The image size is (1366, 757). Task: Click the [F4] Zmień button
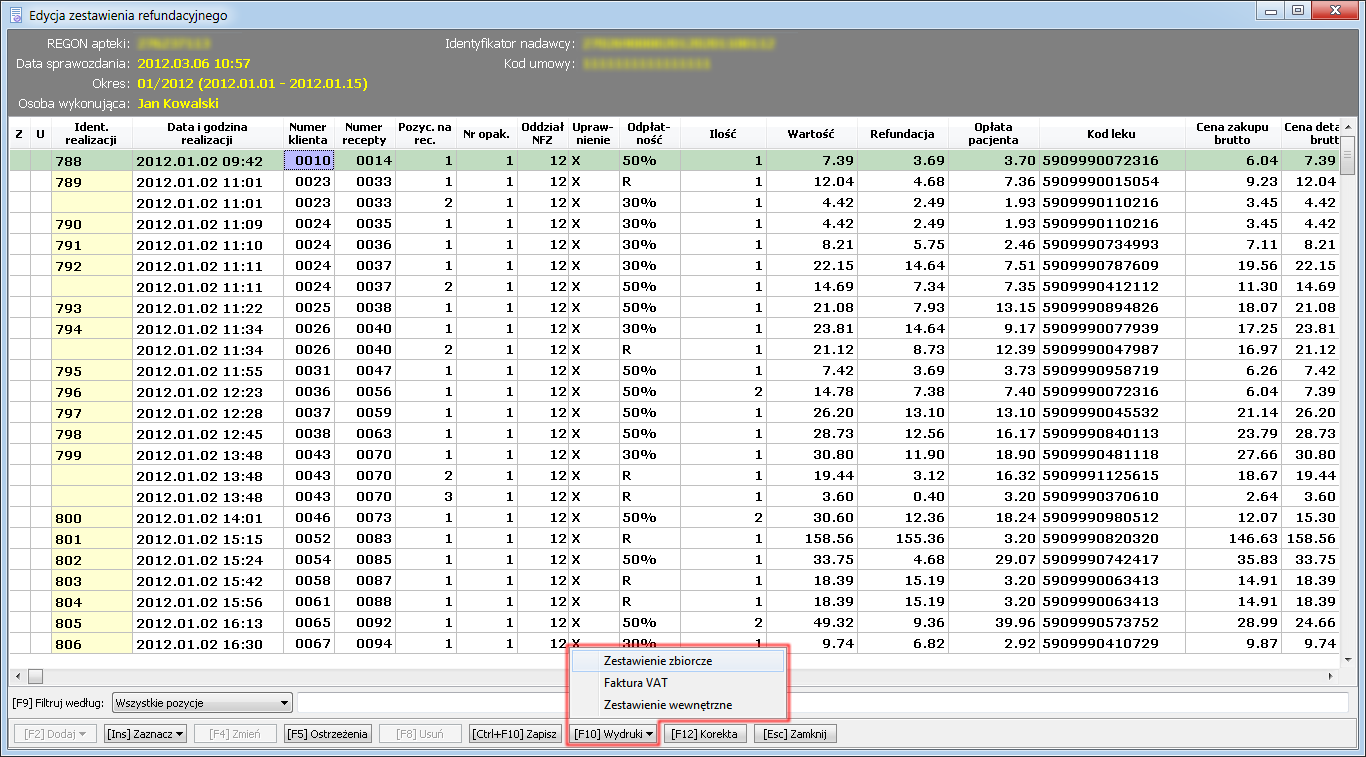235,734
